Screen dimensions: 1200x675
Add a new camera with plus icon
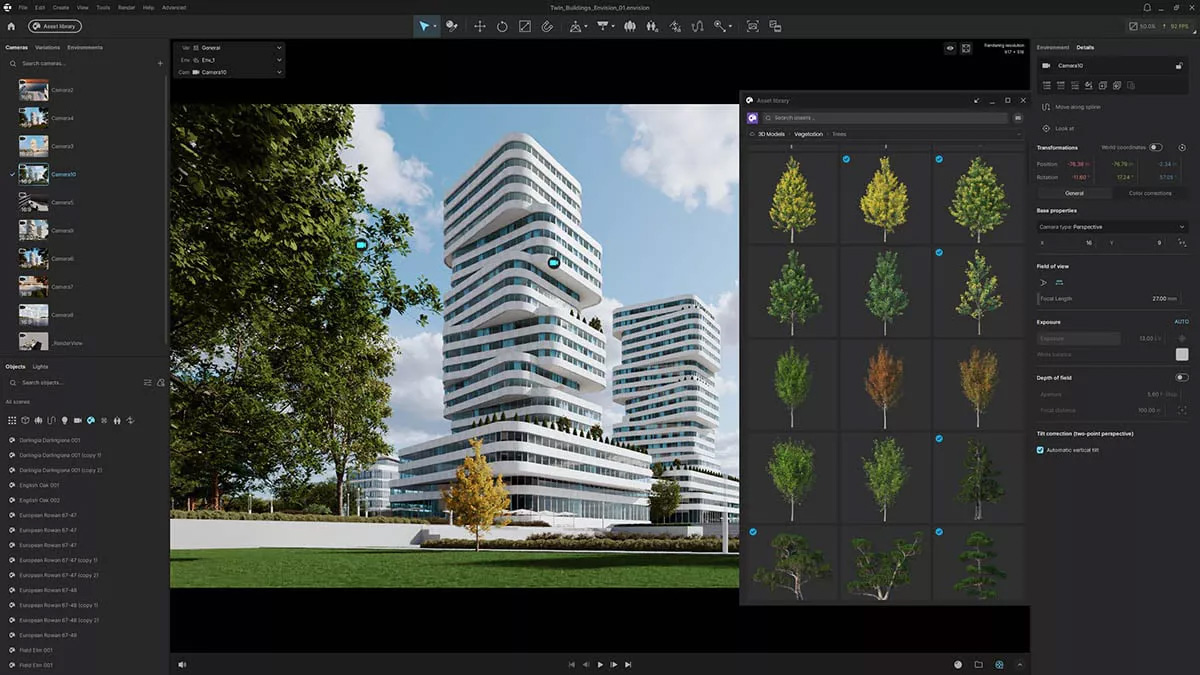pyautogui.click(x=160, y=63)
